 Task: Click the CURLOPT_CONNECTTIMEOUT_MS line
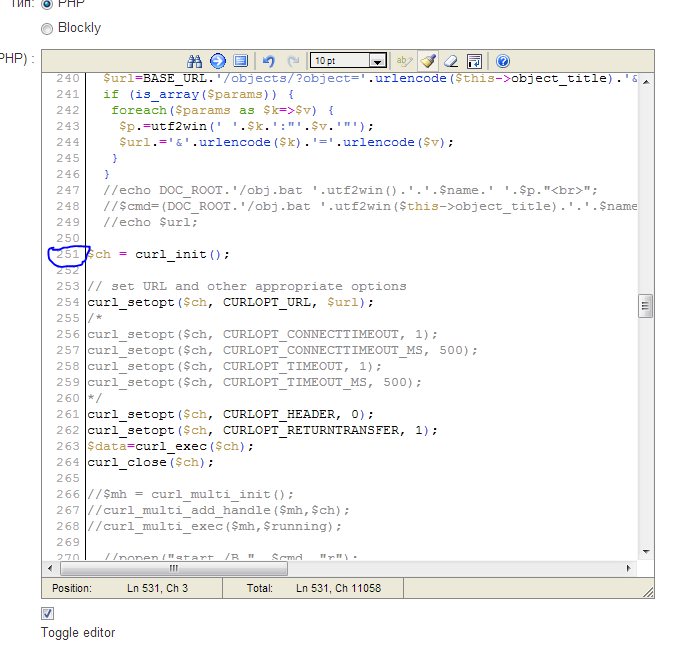coord(282,350)
